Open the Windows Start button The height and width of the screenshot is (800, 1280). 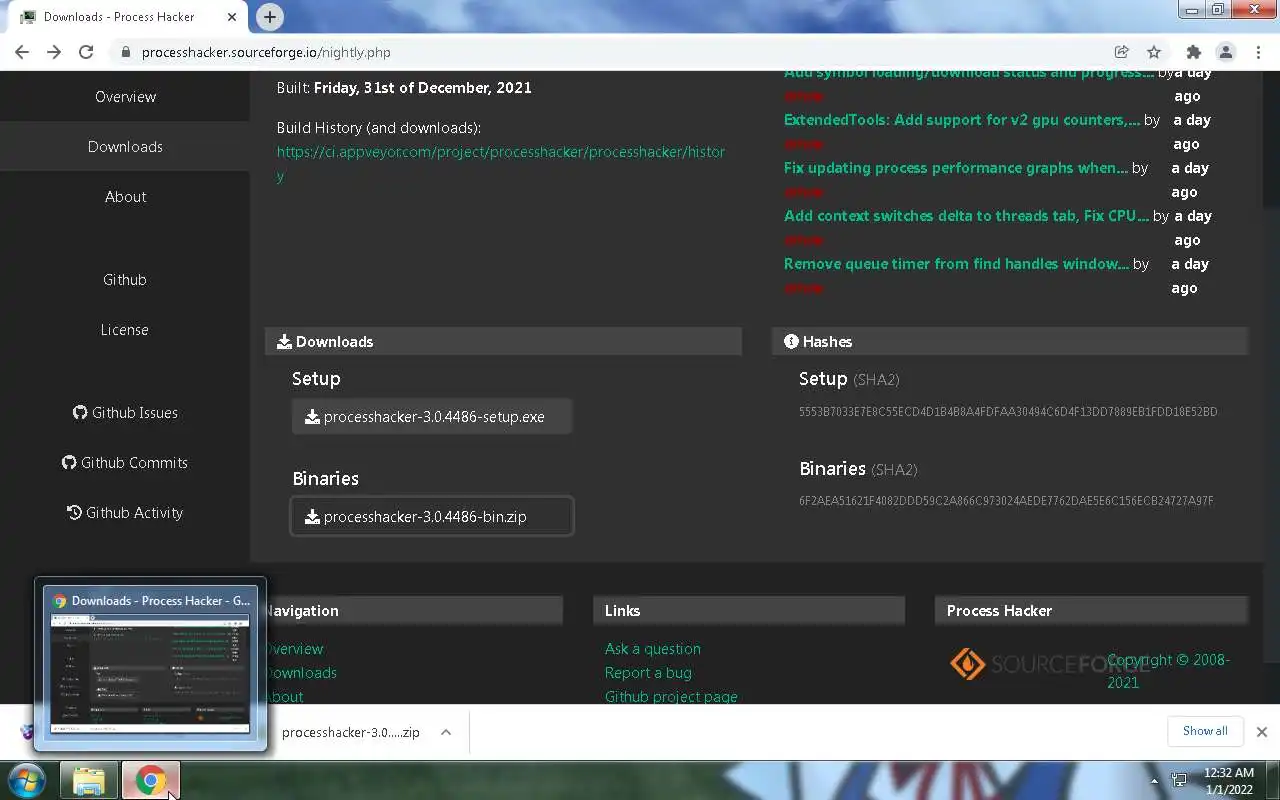click(x=26, y=781)
